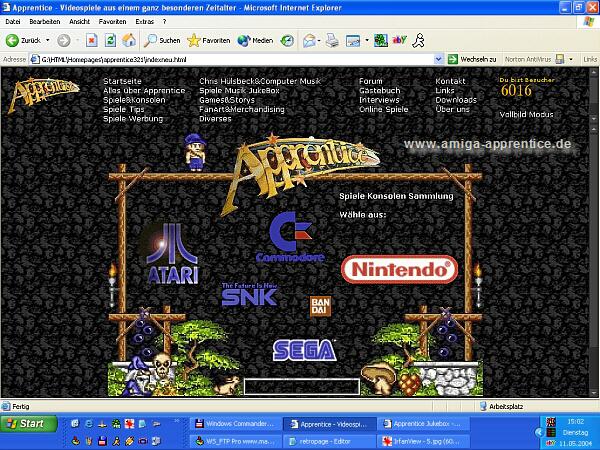Viewport: 600px width, 450px height.
Task: Expand the mail icon dropdown arrow
Action: (x=319, y=40)
